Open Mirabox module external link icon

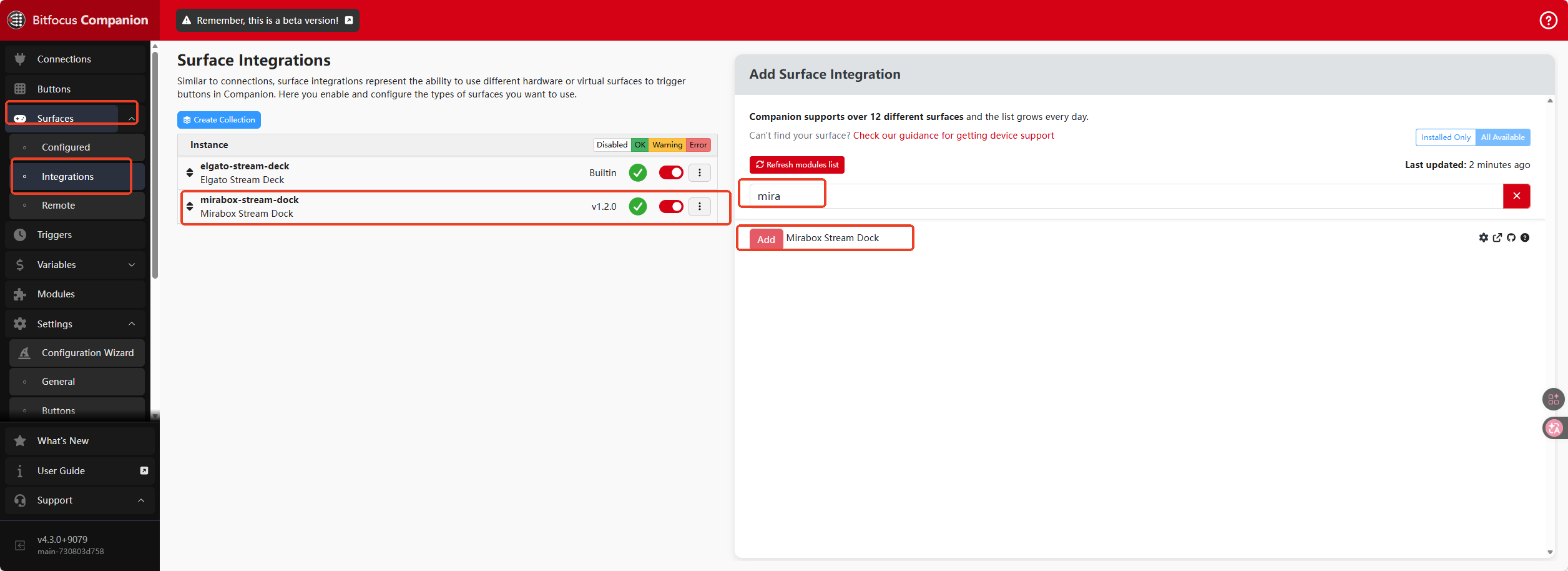pos(1497,237)
